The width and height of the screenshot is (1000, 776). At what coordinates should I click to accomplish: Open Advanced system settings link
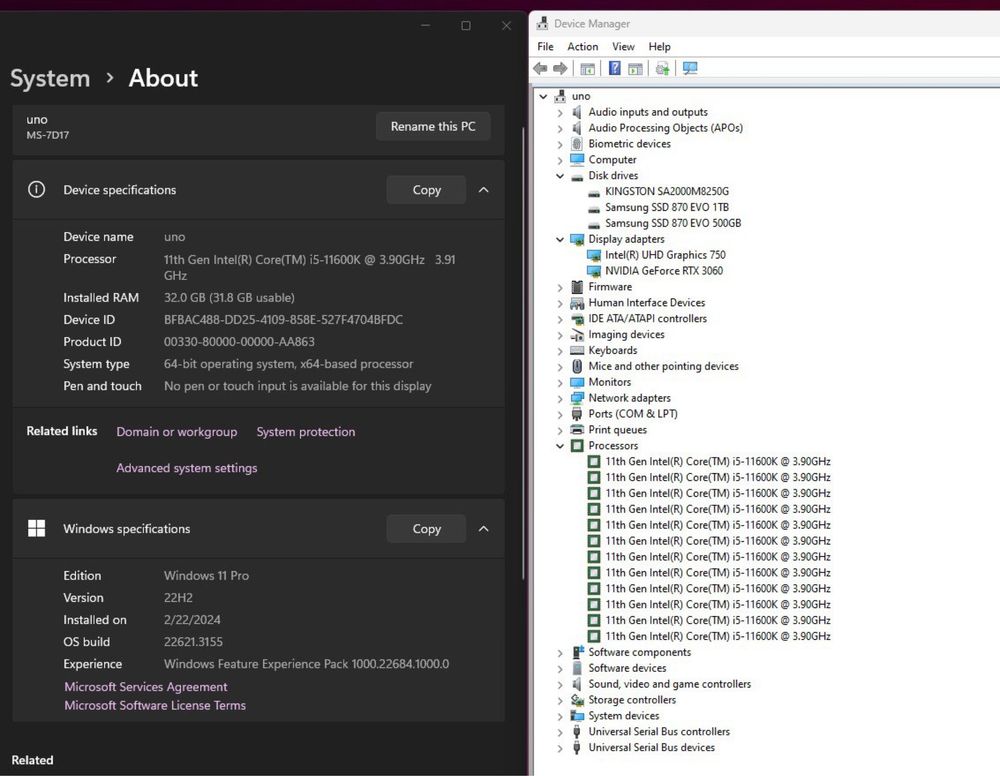(x=187, y=468)
